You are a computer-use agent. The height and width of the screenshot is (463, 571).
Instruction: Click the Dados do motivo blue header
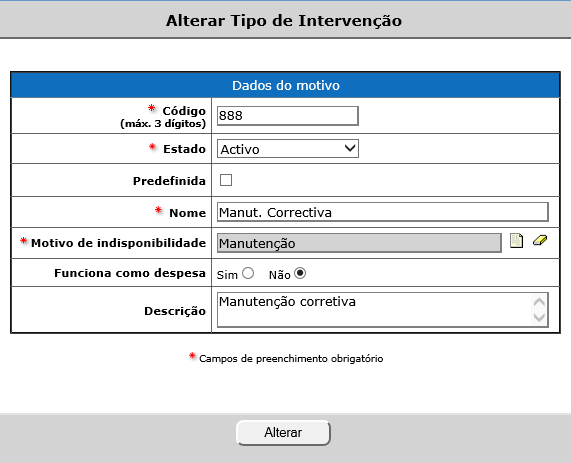pos(286,85)
